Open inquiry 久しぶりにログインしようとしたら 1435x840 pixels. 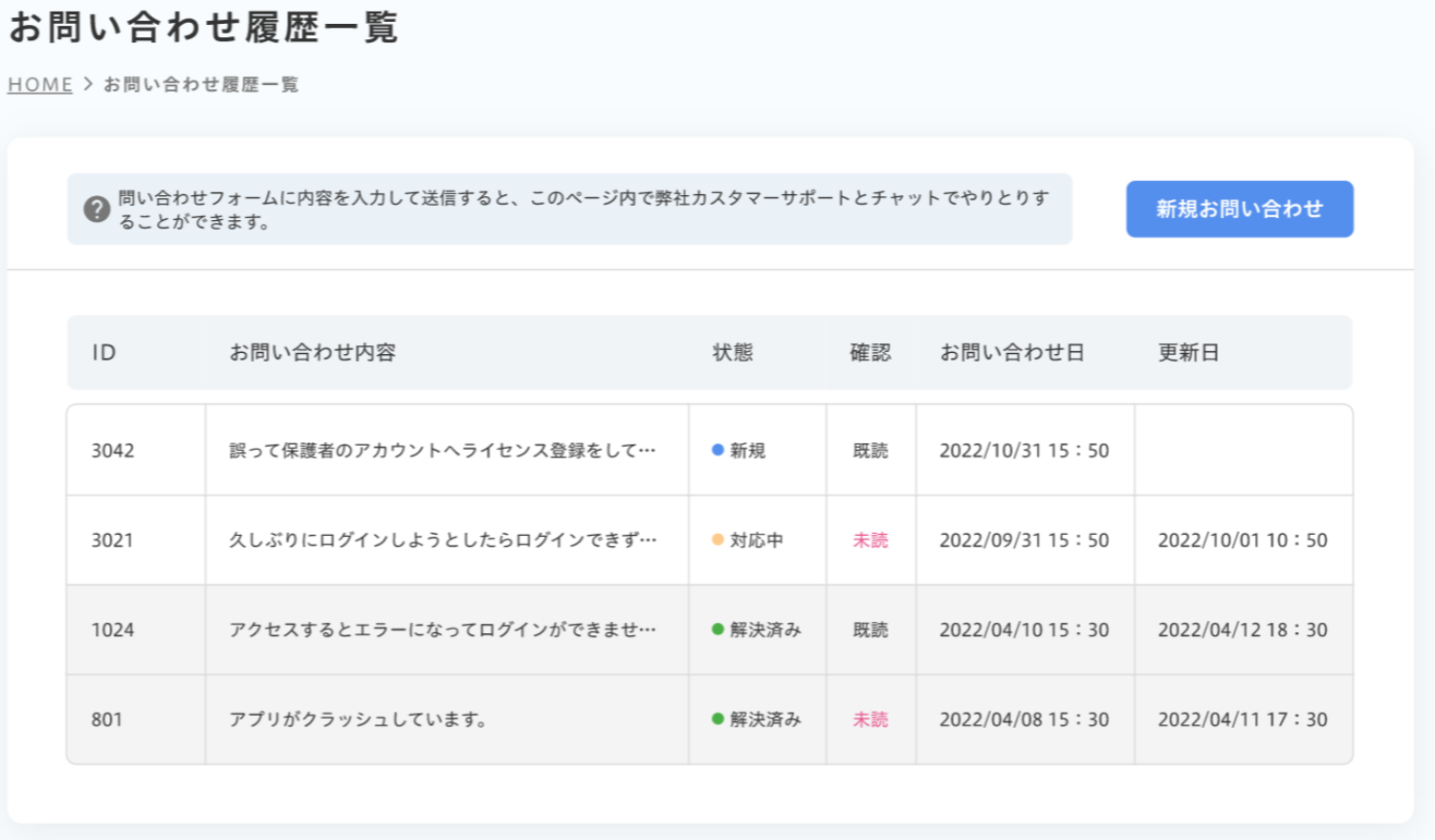pos(443,541)
